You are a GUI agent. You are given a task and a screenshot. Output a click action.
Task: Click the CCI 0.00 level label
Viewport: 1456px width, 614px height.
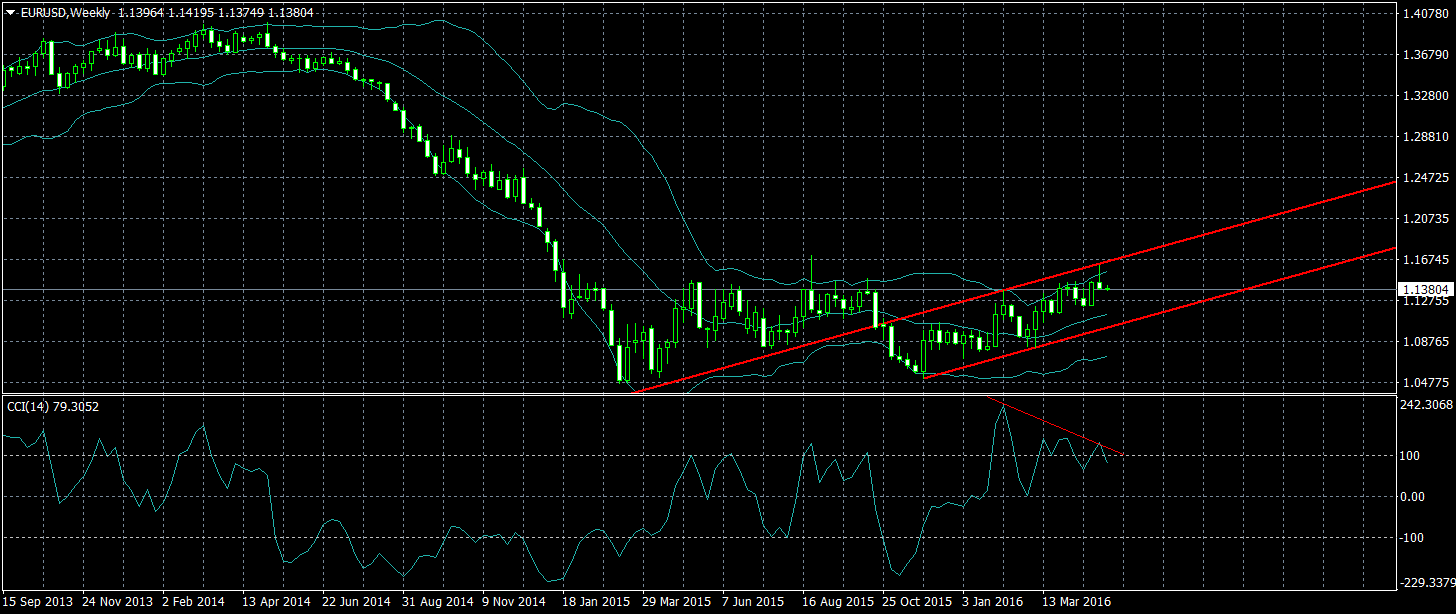point(1412,497)
